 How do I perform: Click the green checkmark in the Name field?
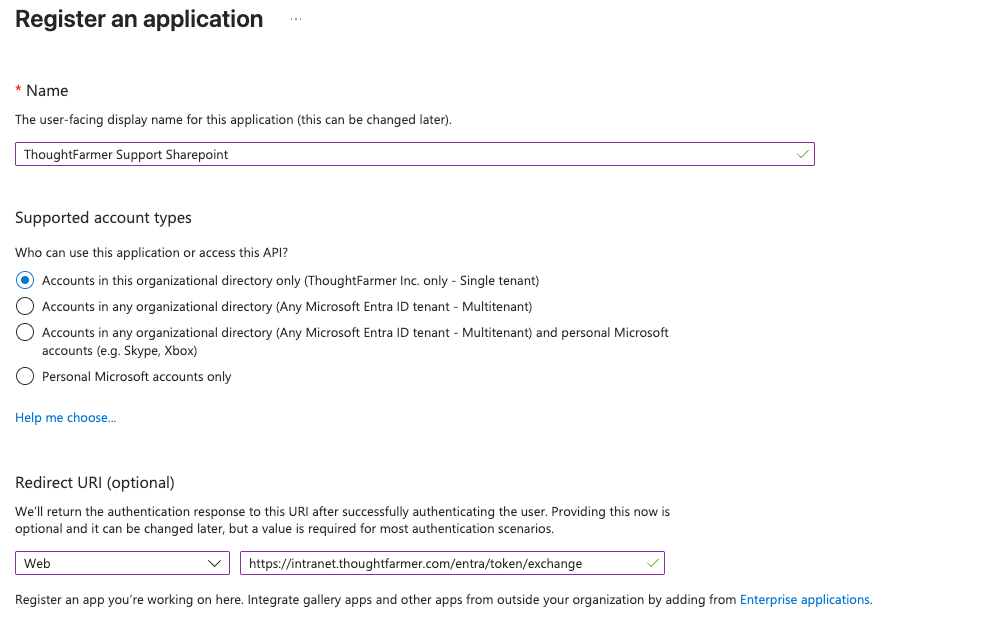click(x=802, y=154)
